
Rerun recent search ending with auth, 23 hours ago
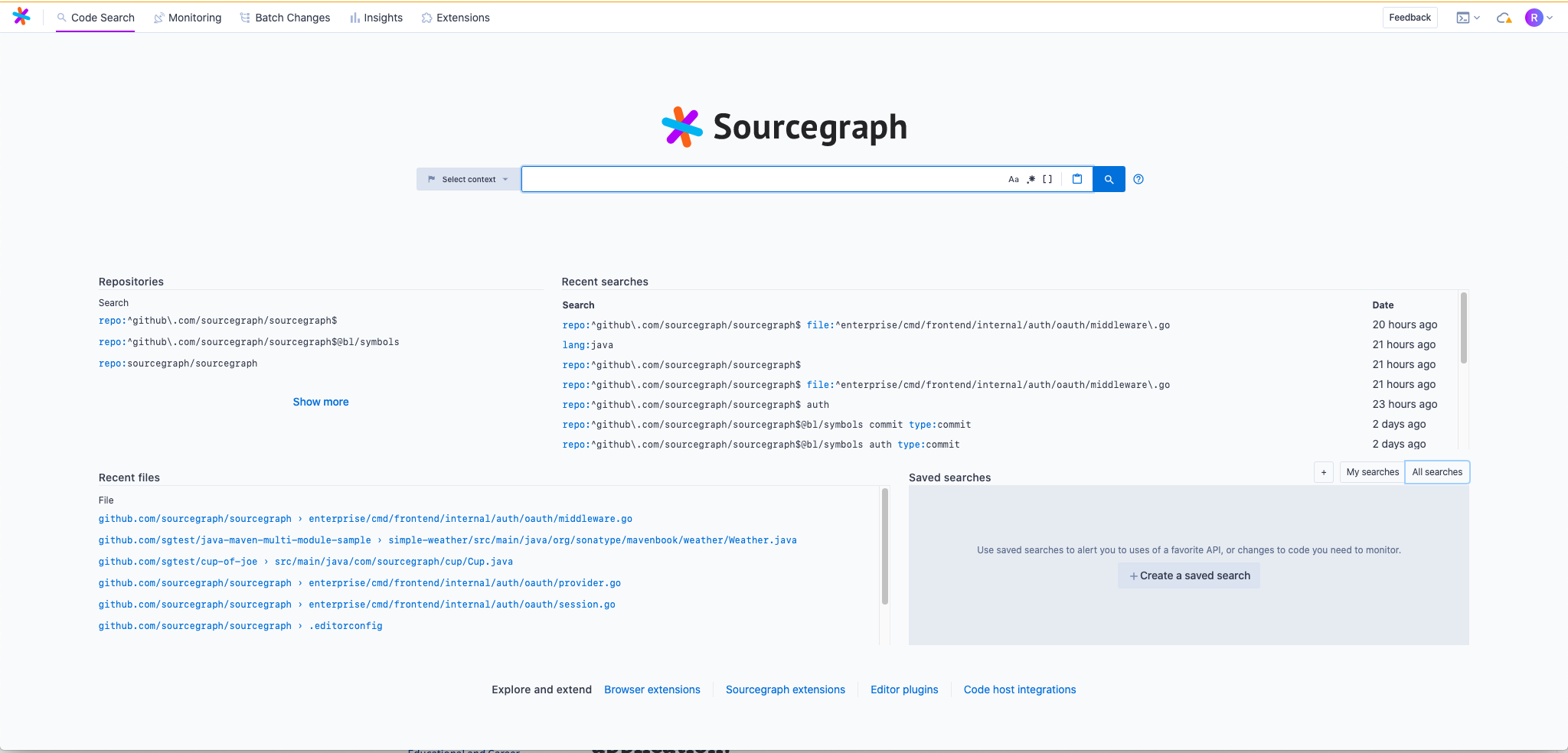click(x=695, y=405)
